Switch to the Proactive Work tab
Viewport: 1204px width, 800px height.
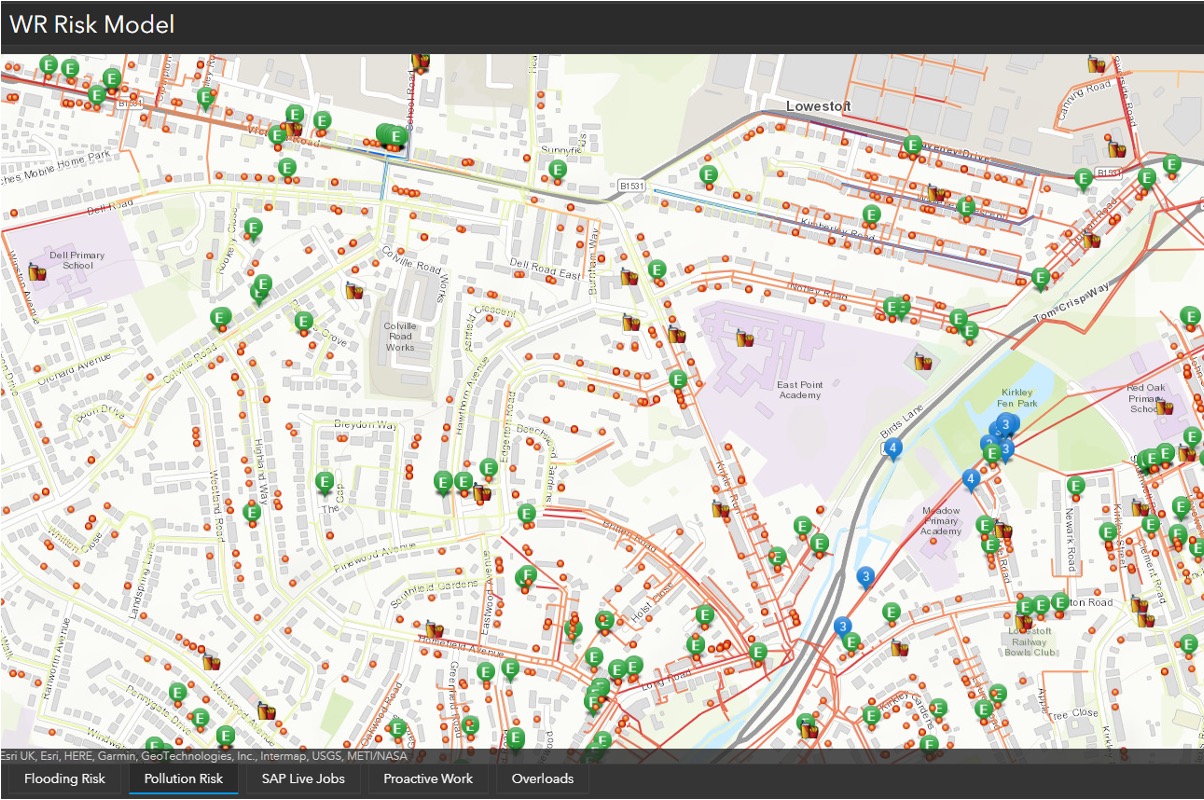coord(427,778)
